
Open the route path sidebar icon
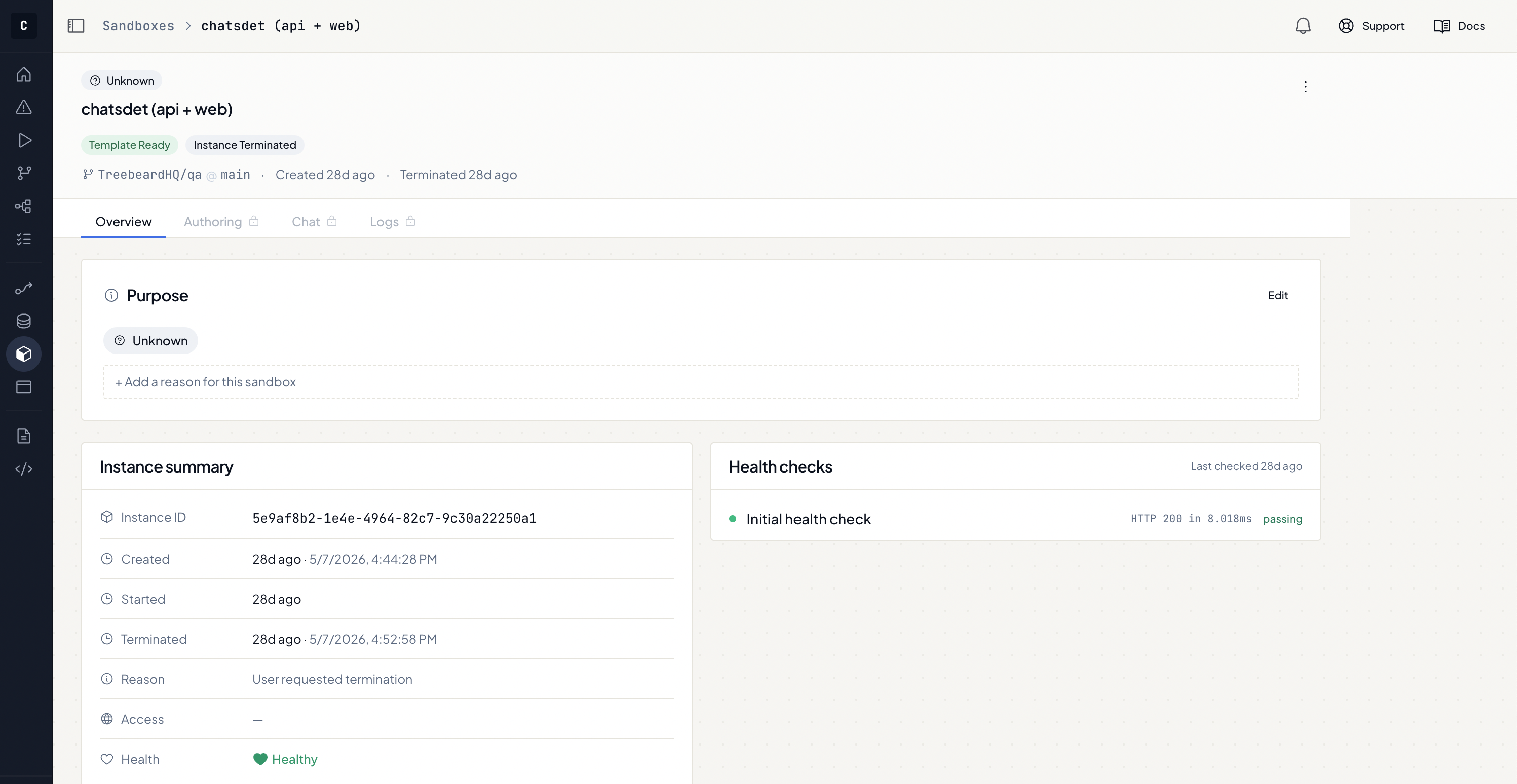click(x=23, y=288)
